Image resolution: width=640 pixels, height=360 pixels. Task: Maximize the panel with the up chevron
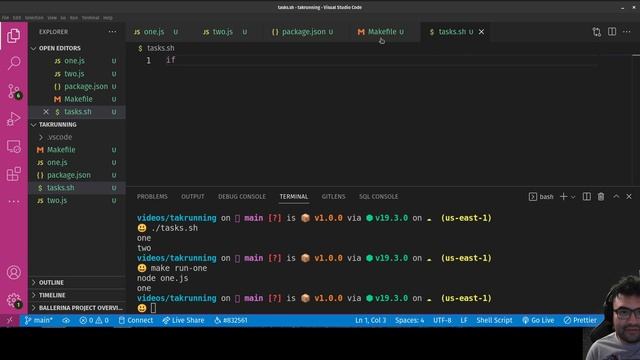pyautogui.click(x=616, y=197)
